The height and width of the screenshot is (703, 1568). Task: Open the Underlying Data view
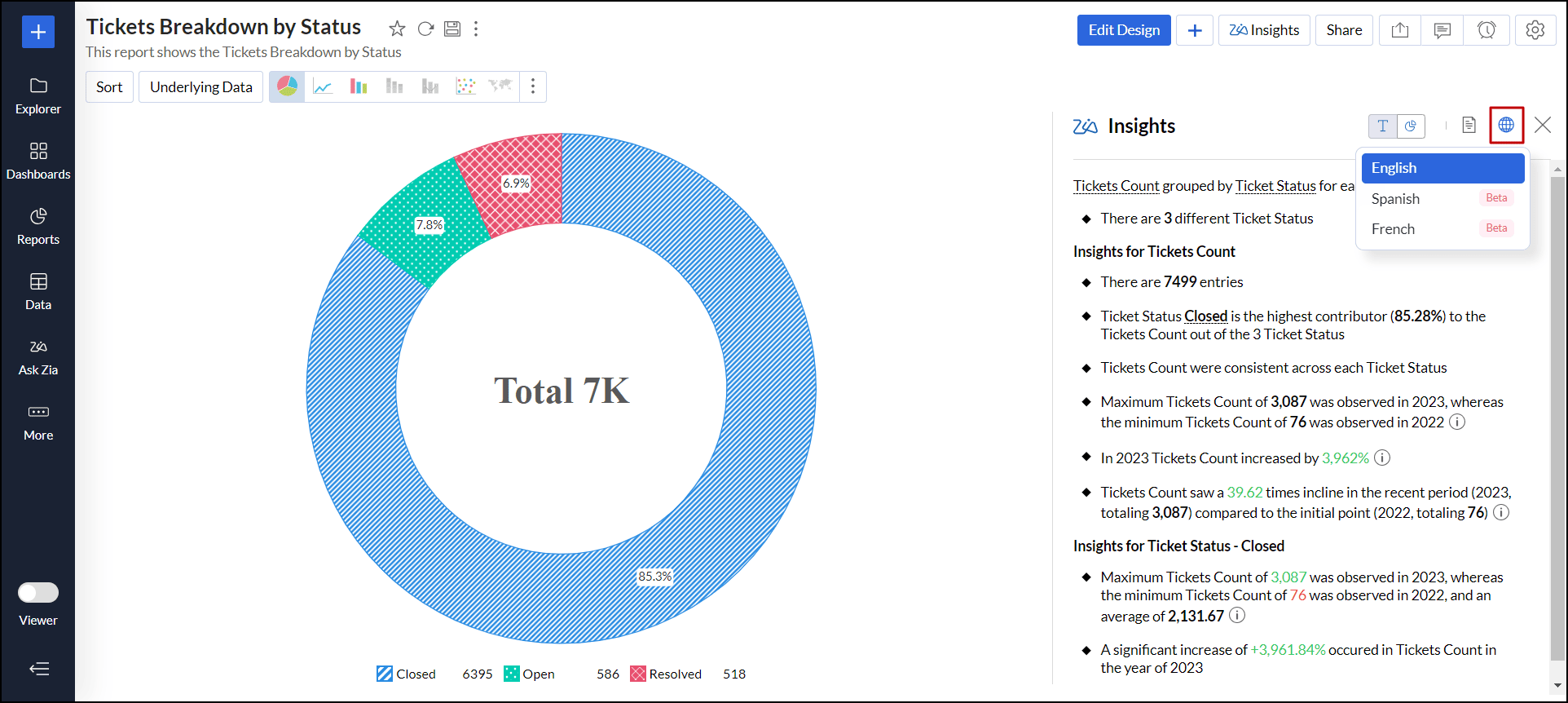click(200, 87)
